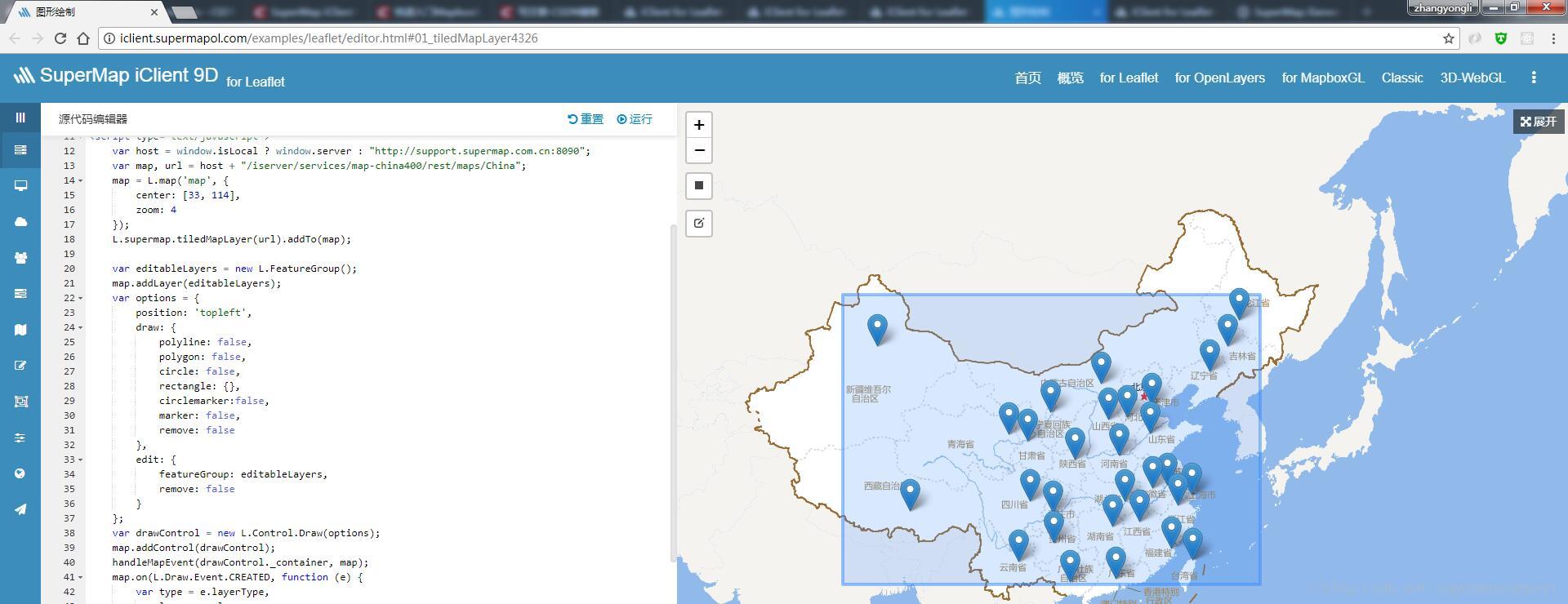1568x604 pixels.
Task: Open the Classic menu item
Action: 1402,78
